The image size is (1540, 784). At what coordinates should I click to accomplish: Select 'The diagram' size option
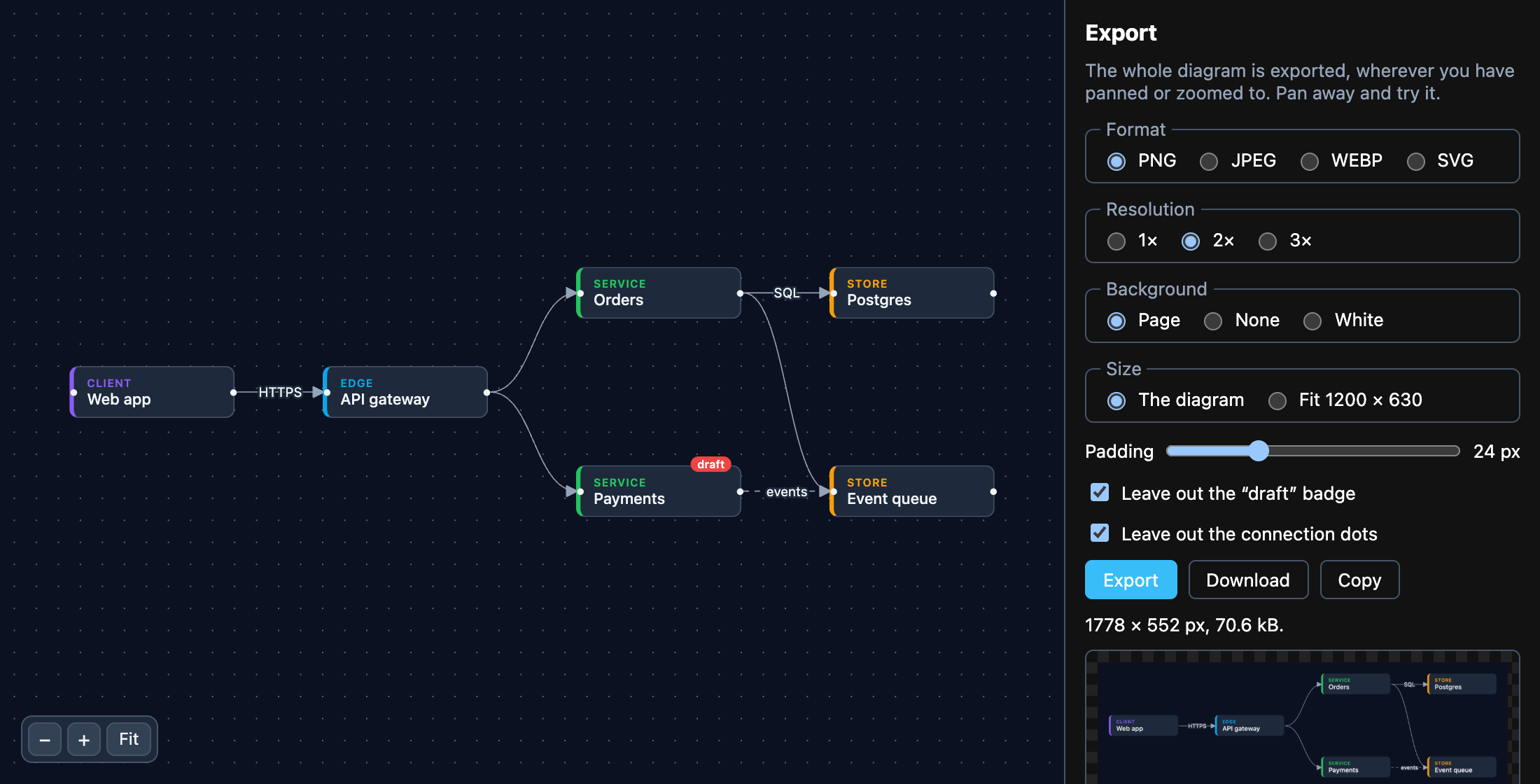pyautogui.click(x=1116, y=401)
